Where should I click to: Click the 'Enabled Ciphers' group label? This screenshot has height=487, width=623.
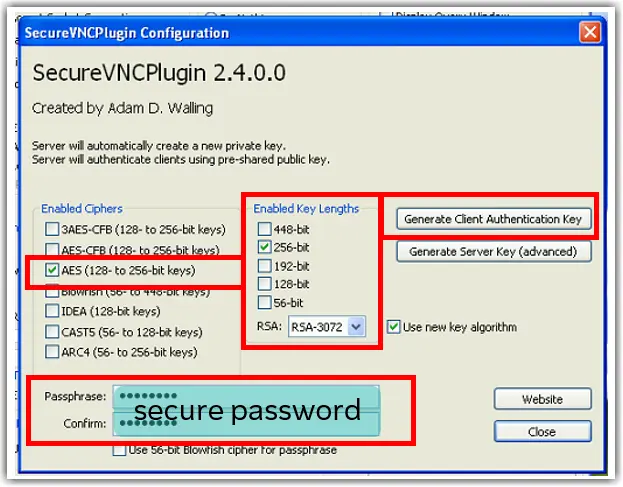coord(82,209)
